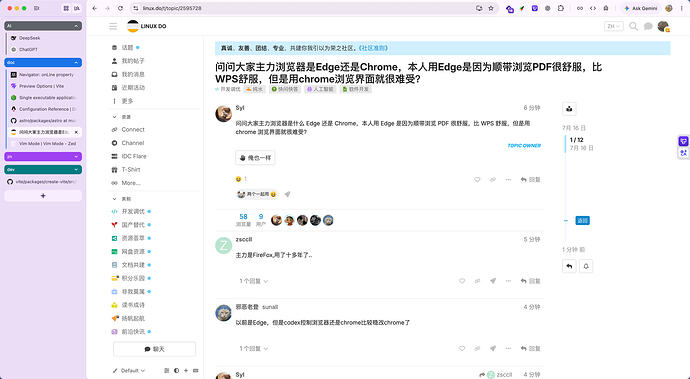Expand the 1 reply toggle under zsccll's post
Viewport: 690px width, 379px height.
(x=254, y=281)
